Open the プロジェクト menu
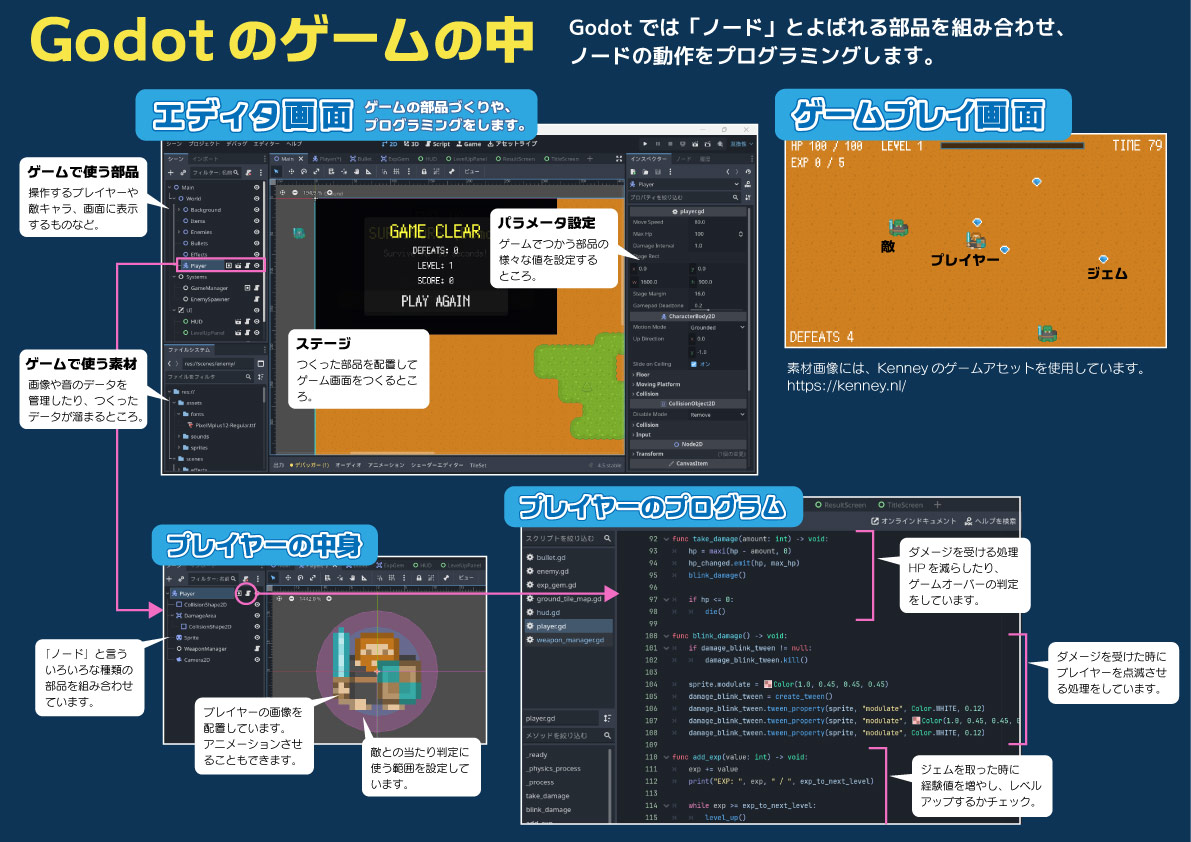1191x842 pixels. [204, 144]
